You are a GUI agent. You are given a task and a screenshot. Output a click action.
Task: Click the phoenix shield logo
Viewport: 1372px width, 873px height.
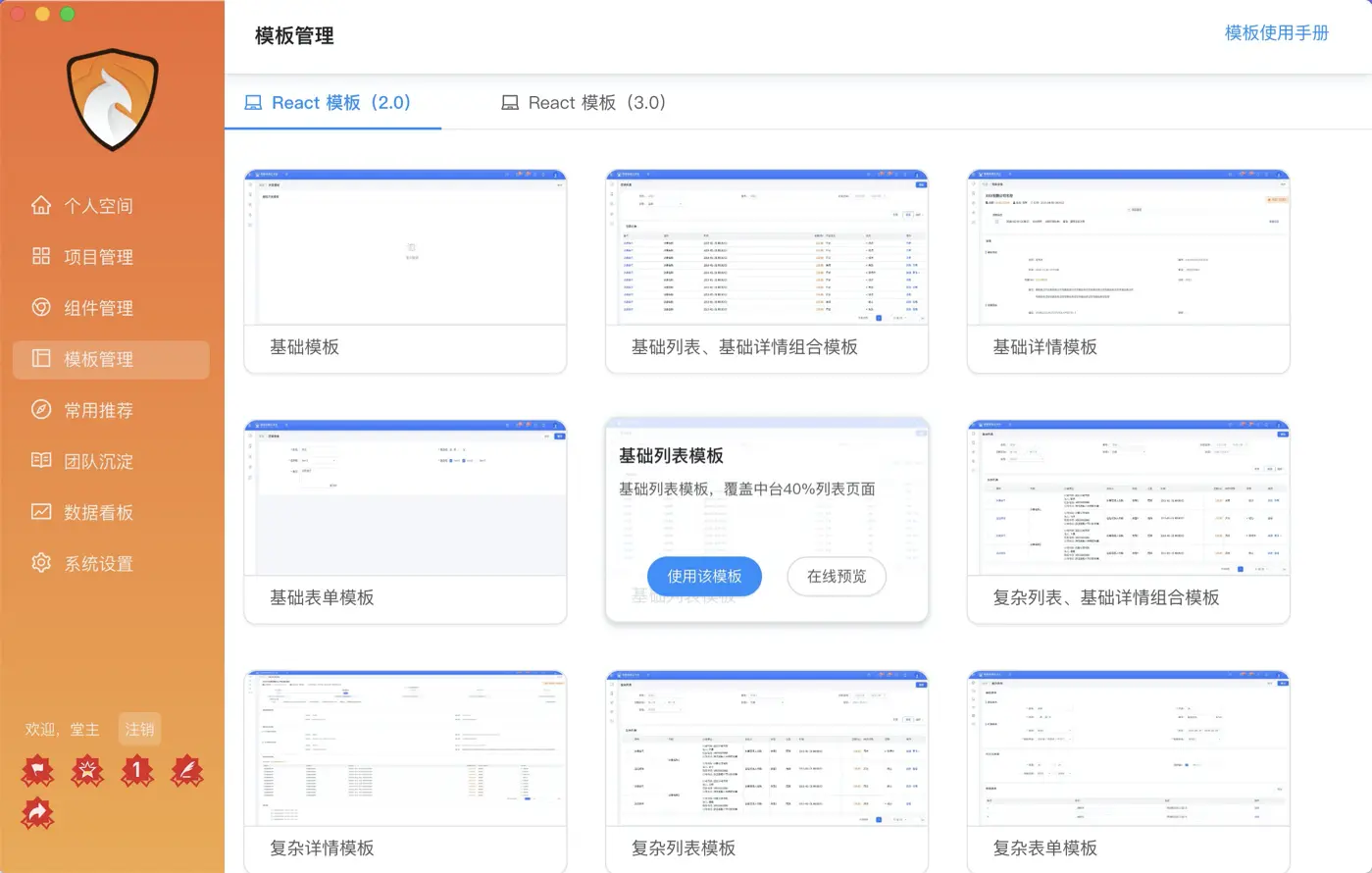pos(113,99)
